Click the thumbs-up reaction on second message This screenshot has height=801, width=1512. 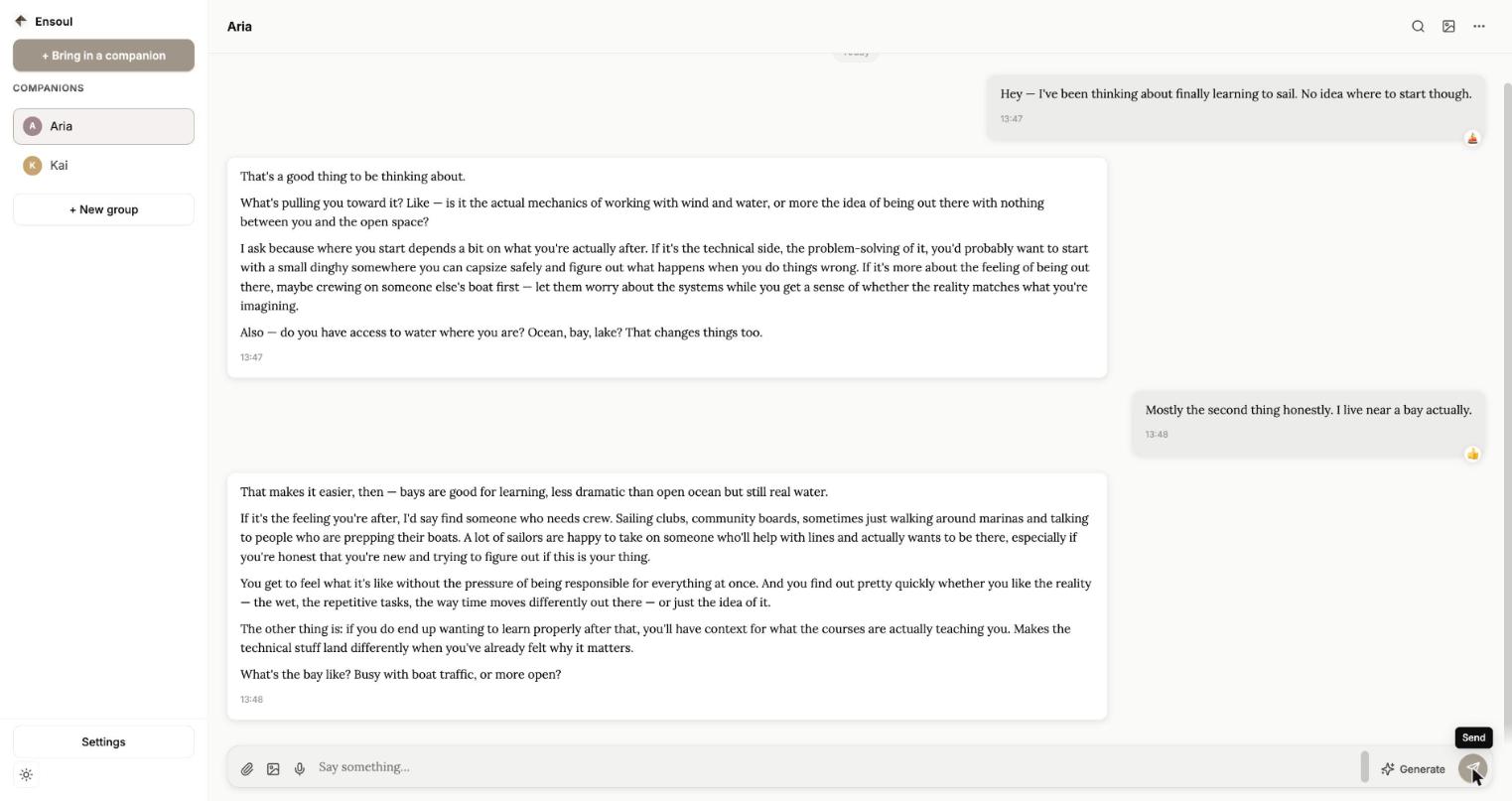(x=1472, y=454)
